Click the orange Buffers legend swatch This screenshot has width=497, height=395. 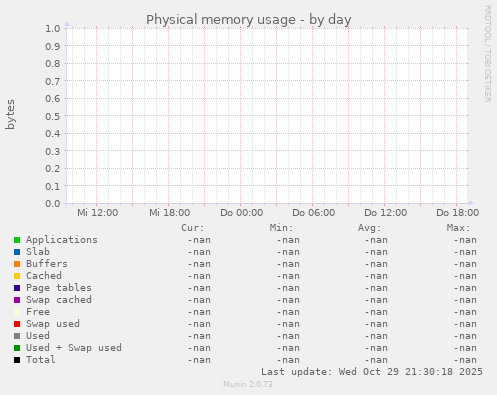click(17, 264)
